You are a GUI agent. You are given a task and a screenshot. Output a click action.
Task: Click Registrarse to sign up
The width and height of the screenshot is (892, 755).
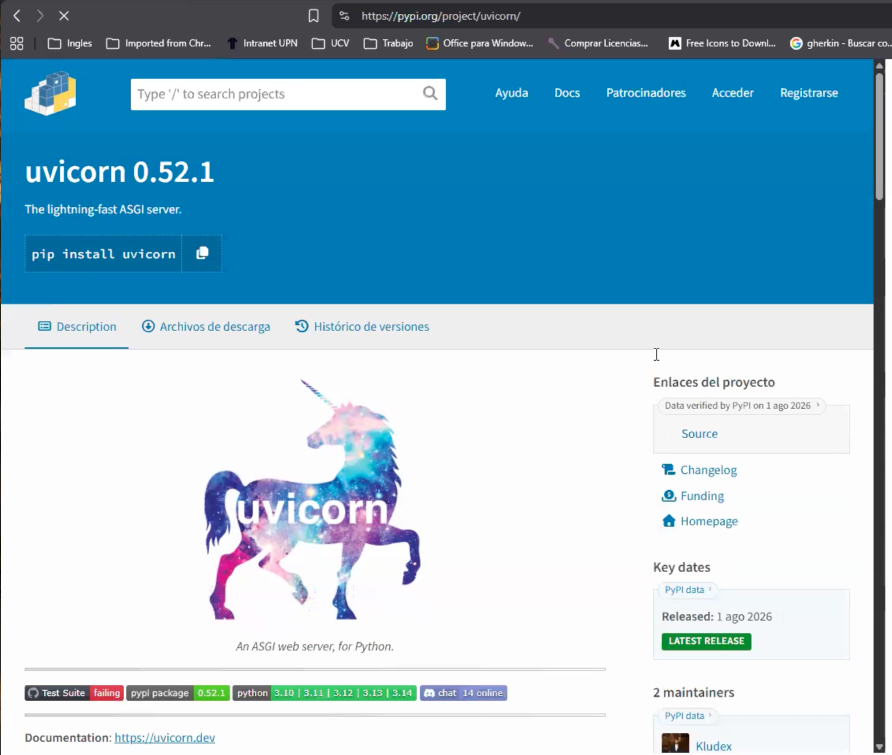(809, 93)
